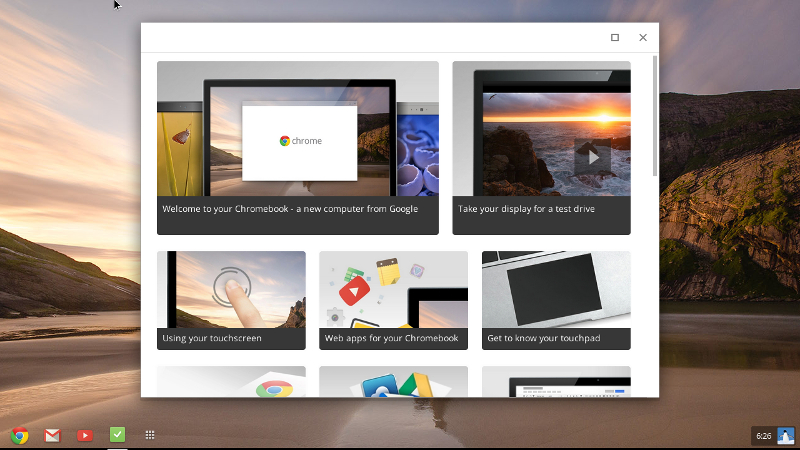Click the partially visible Google Drive card
This screenshot has width=800, height=450.
point(393,382)
